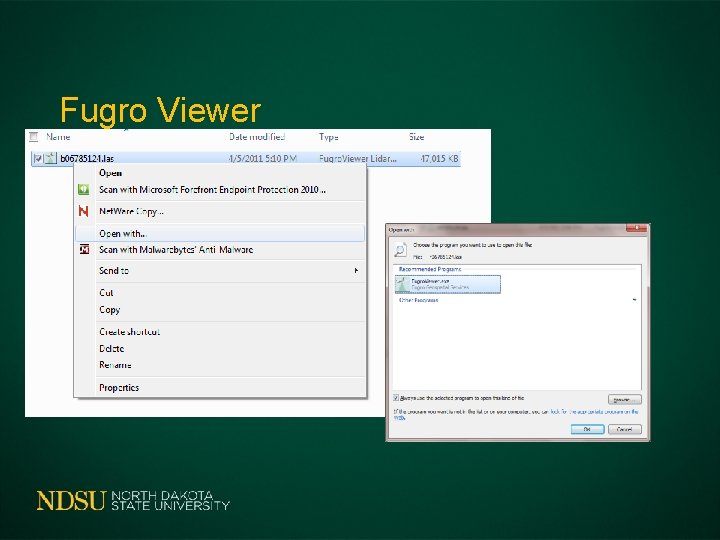Click the 4/5/2011 5:10 PM date cell
The height and width of the screenshot is (540, 720).
(263, 158)
